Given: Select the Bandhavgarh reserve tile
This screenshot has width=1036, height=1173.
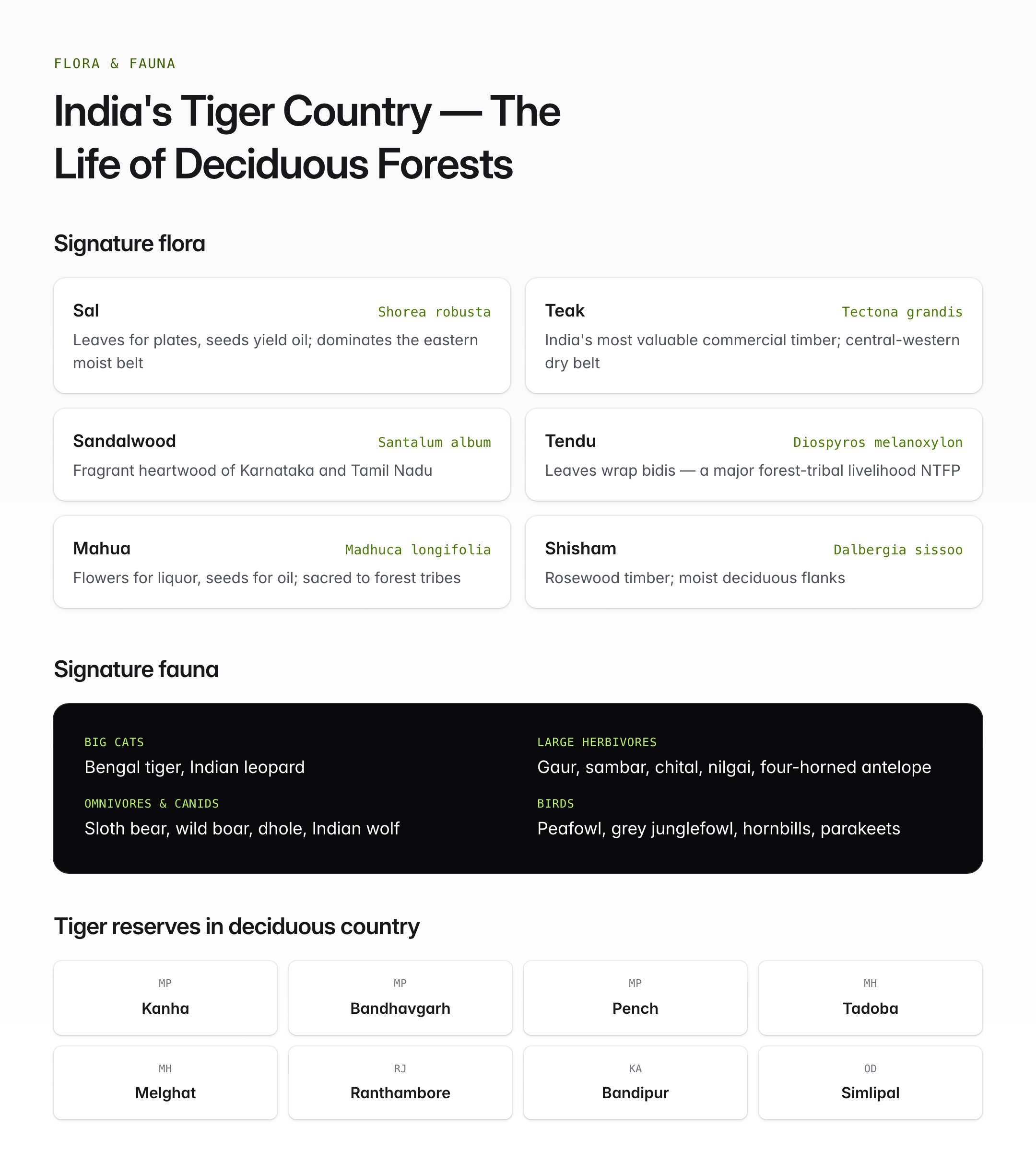Looking at the screenshot, I should 400,998.
